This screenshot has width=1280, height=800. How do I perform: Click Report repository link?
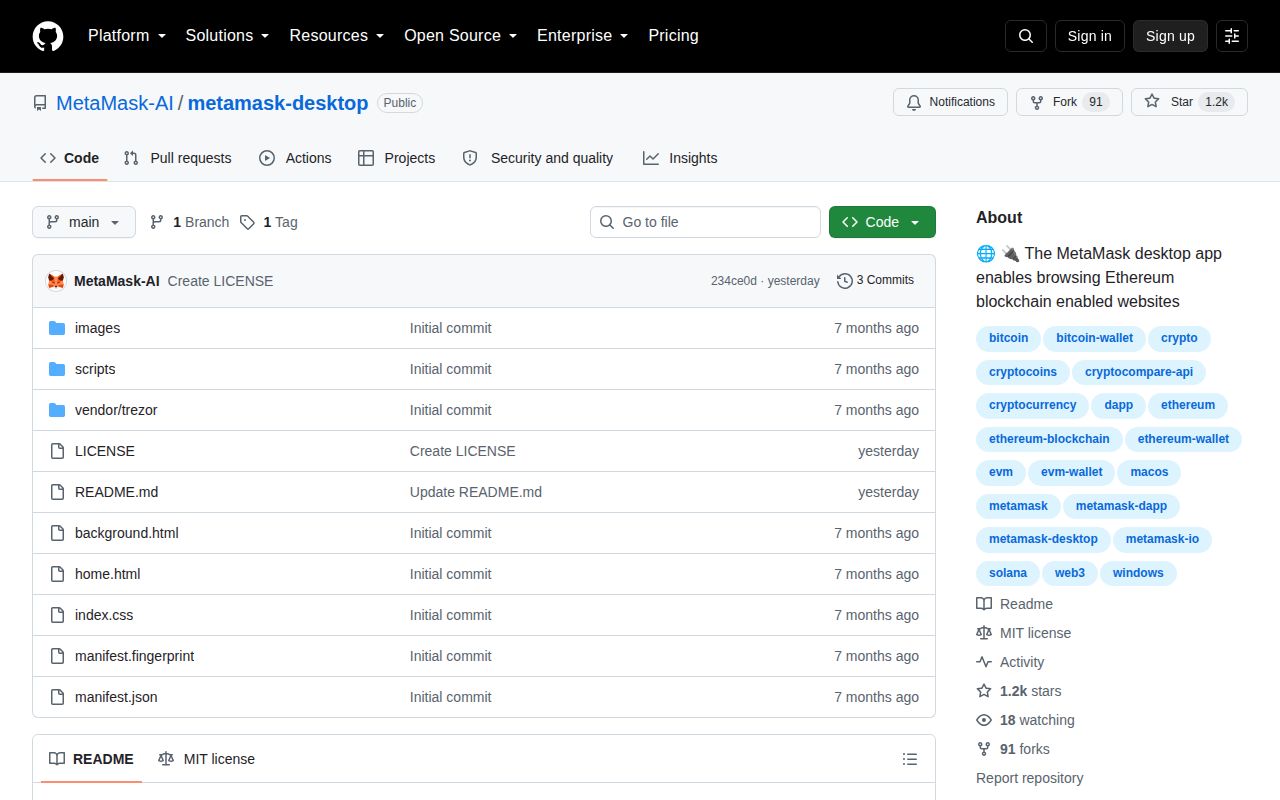point(1029,778)
